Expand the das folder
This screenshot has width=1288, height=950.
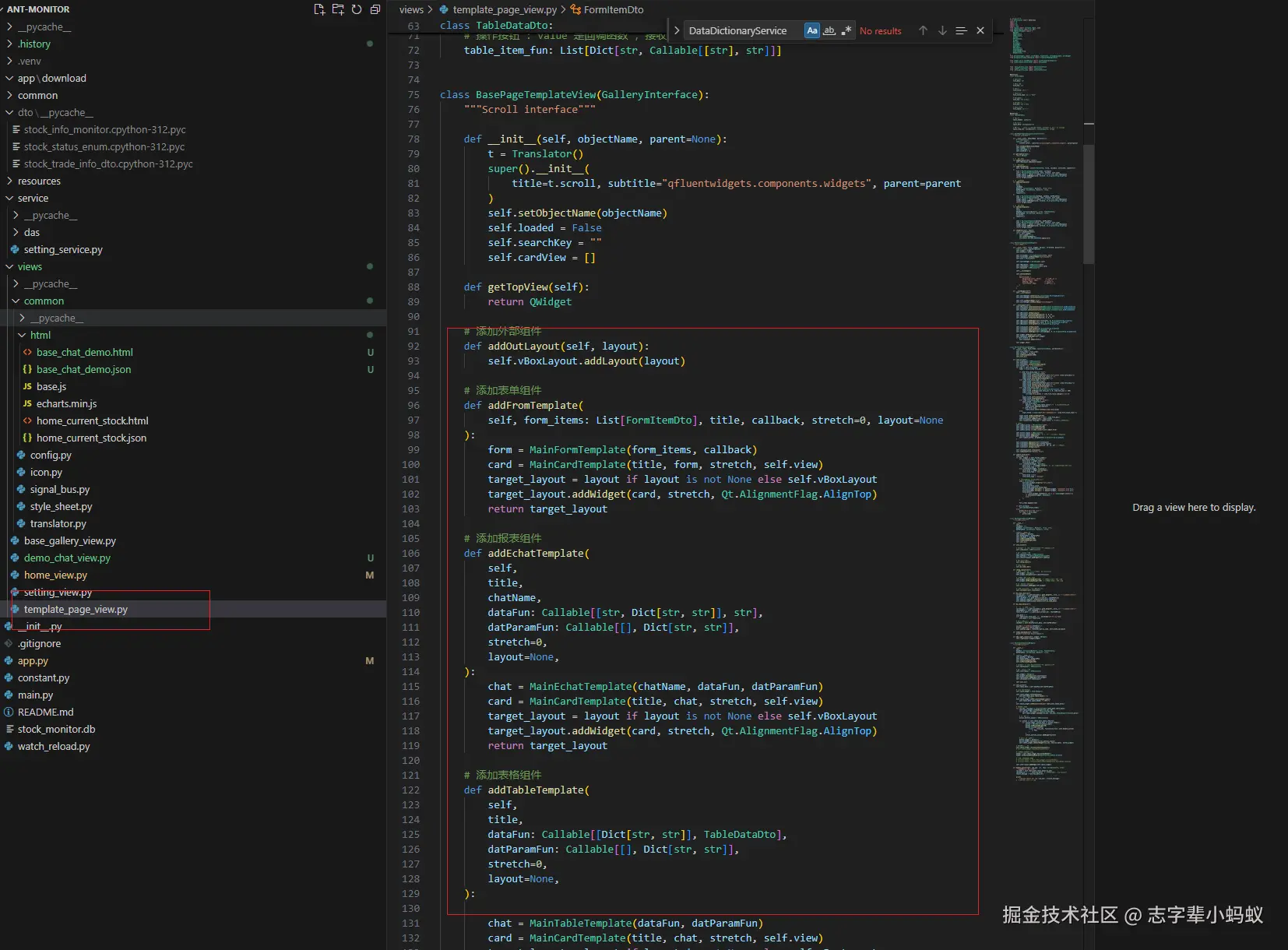(x=16, y=232)
